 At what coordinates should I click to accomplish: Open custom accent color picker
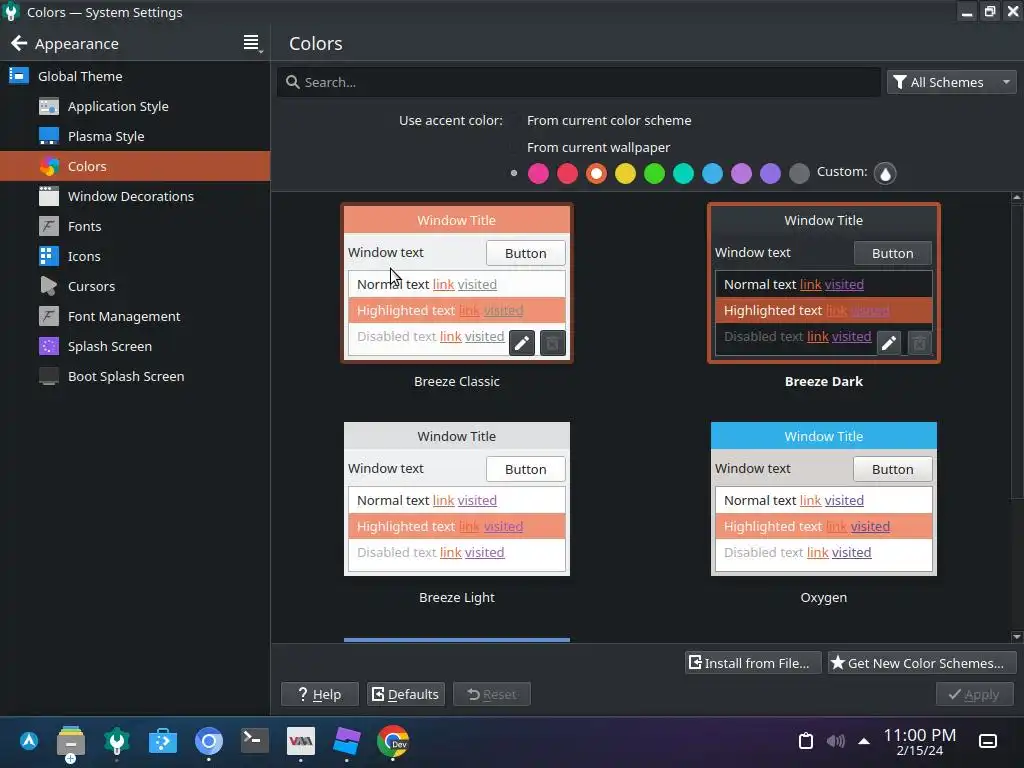point(885,173)
